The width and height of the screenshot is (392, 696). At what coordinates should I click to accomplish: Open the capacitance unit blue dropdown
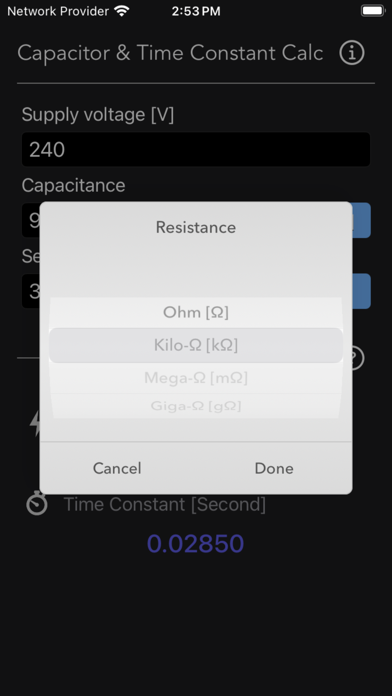361,220
